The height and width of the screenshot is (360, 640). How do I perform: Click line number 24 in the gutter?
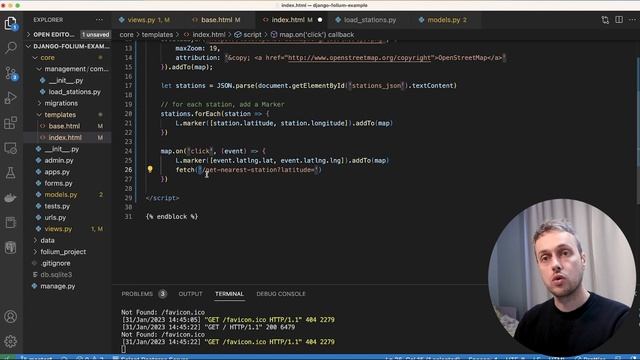129,151
